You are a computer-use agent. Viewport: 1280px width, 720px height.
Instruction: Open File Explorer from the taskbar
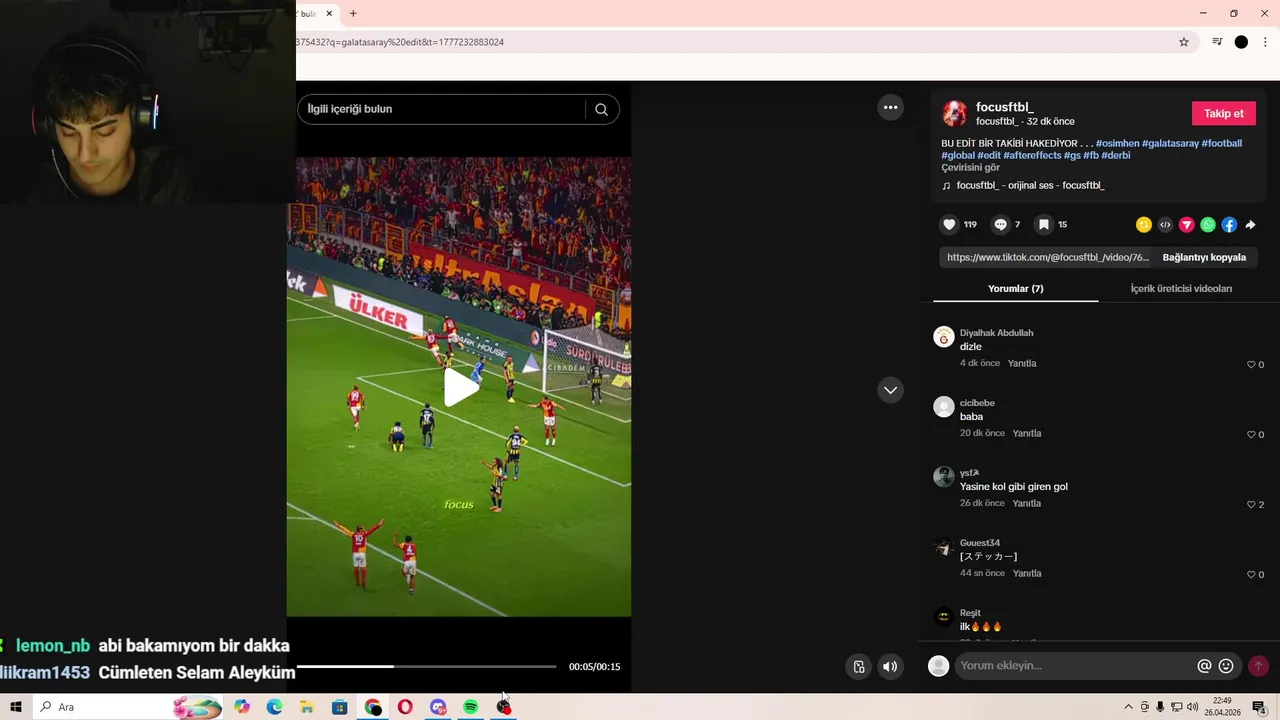click(x=307, y=707)
